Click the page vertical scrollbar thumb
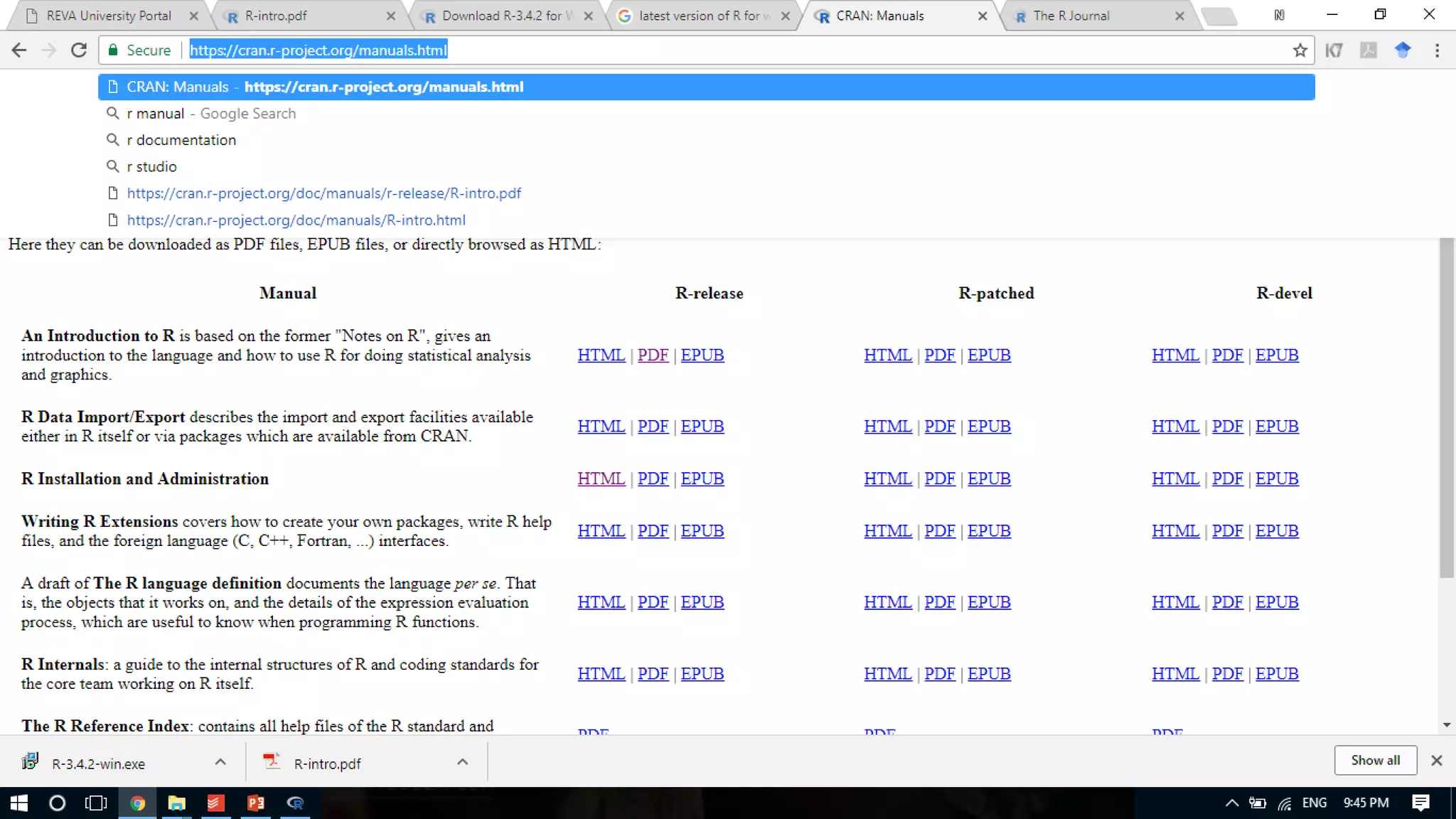 coord(1446,408)
